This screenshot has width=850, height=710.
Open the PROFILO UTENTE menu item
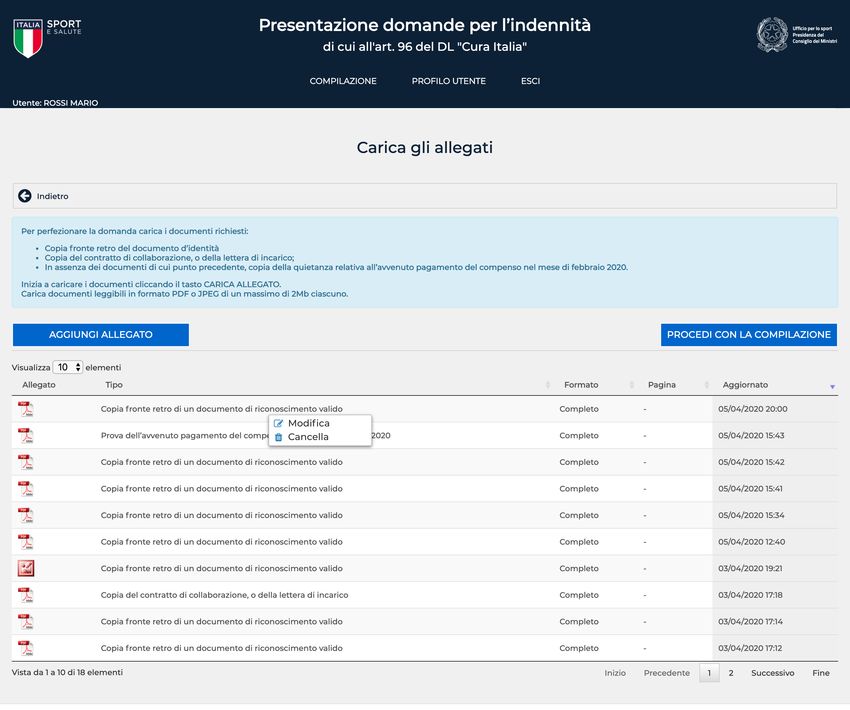(448, 81)
